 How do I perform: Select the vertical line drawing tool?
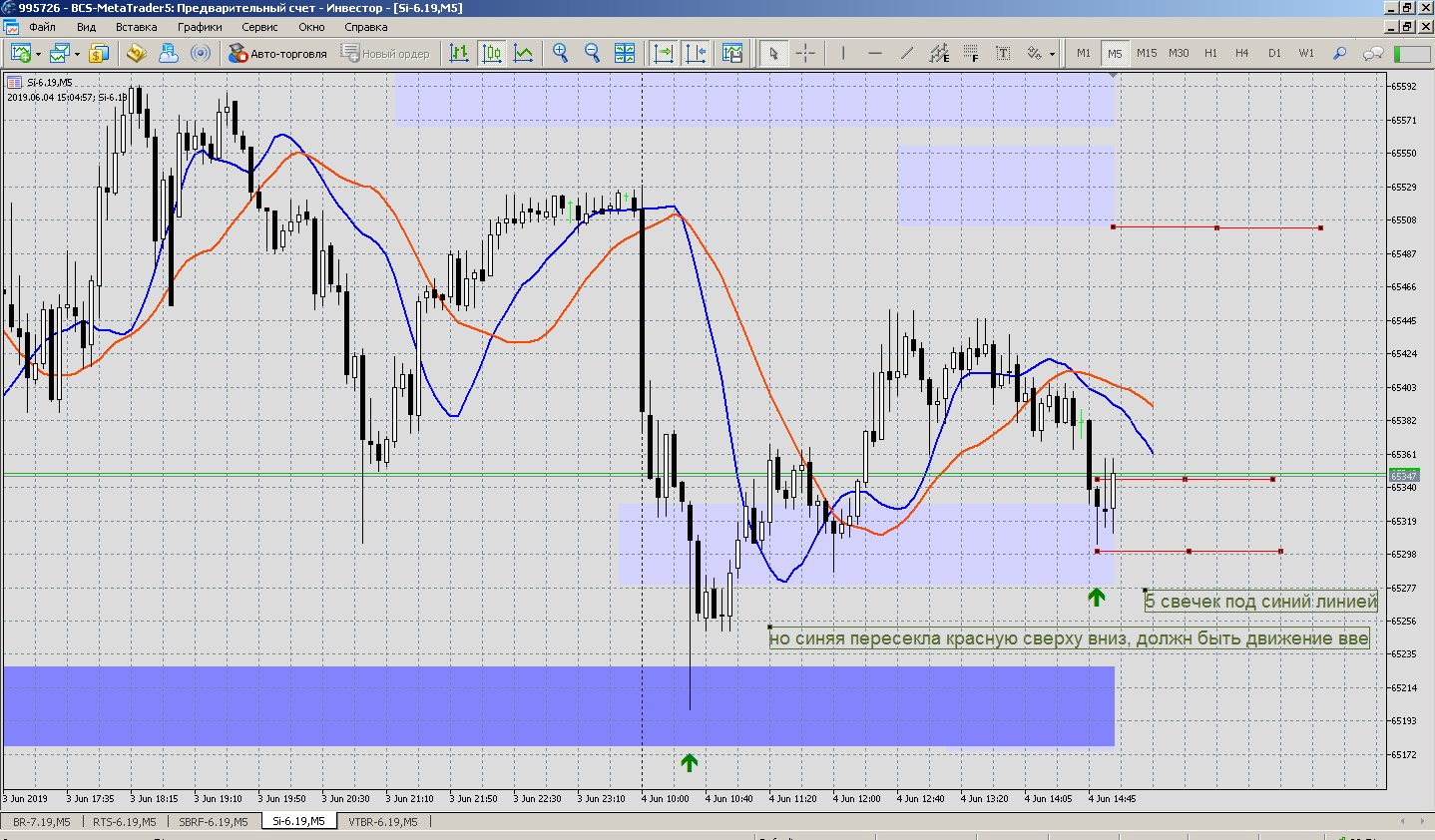tap(843, 53)
